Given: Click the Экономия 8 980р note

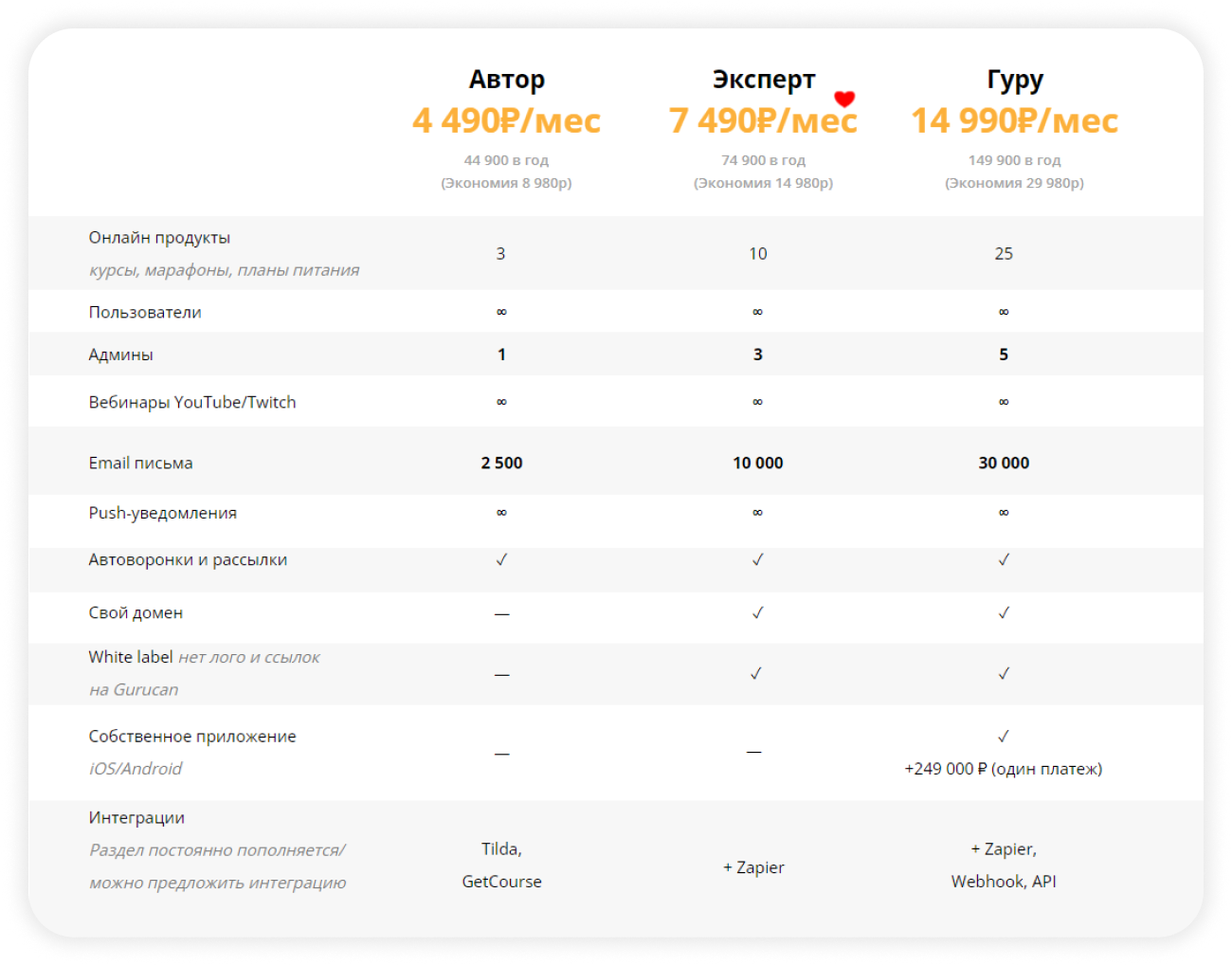Looking at the screenshot, I should click(506, 183).
